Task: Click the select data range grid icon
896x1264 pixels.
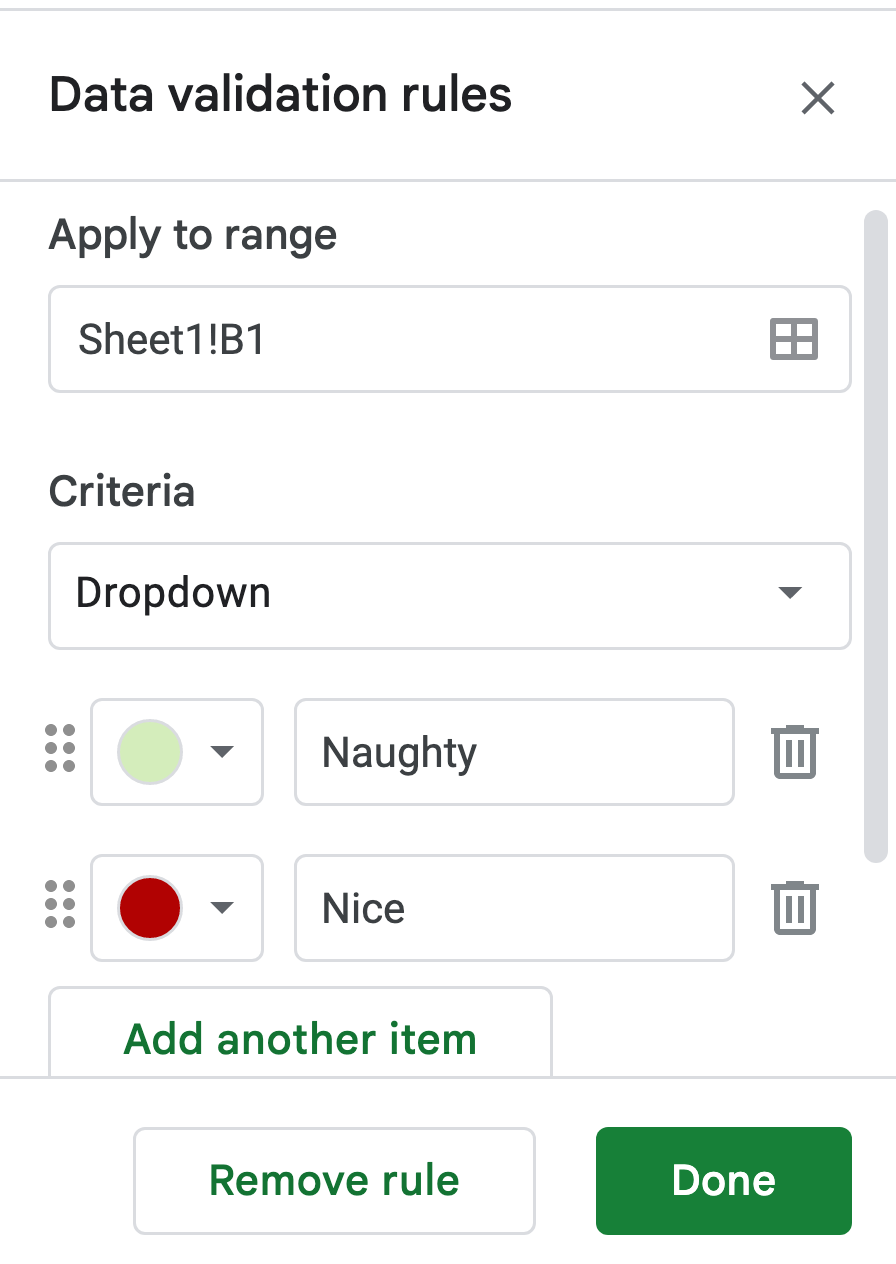Action: pos(794,339)
